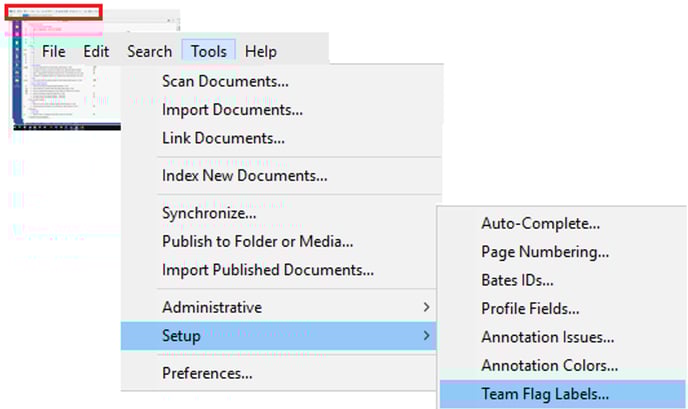
Task: Open the File menu
Action: click(x=54, y=51)
